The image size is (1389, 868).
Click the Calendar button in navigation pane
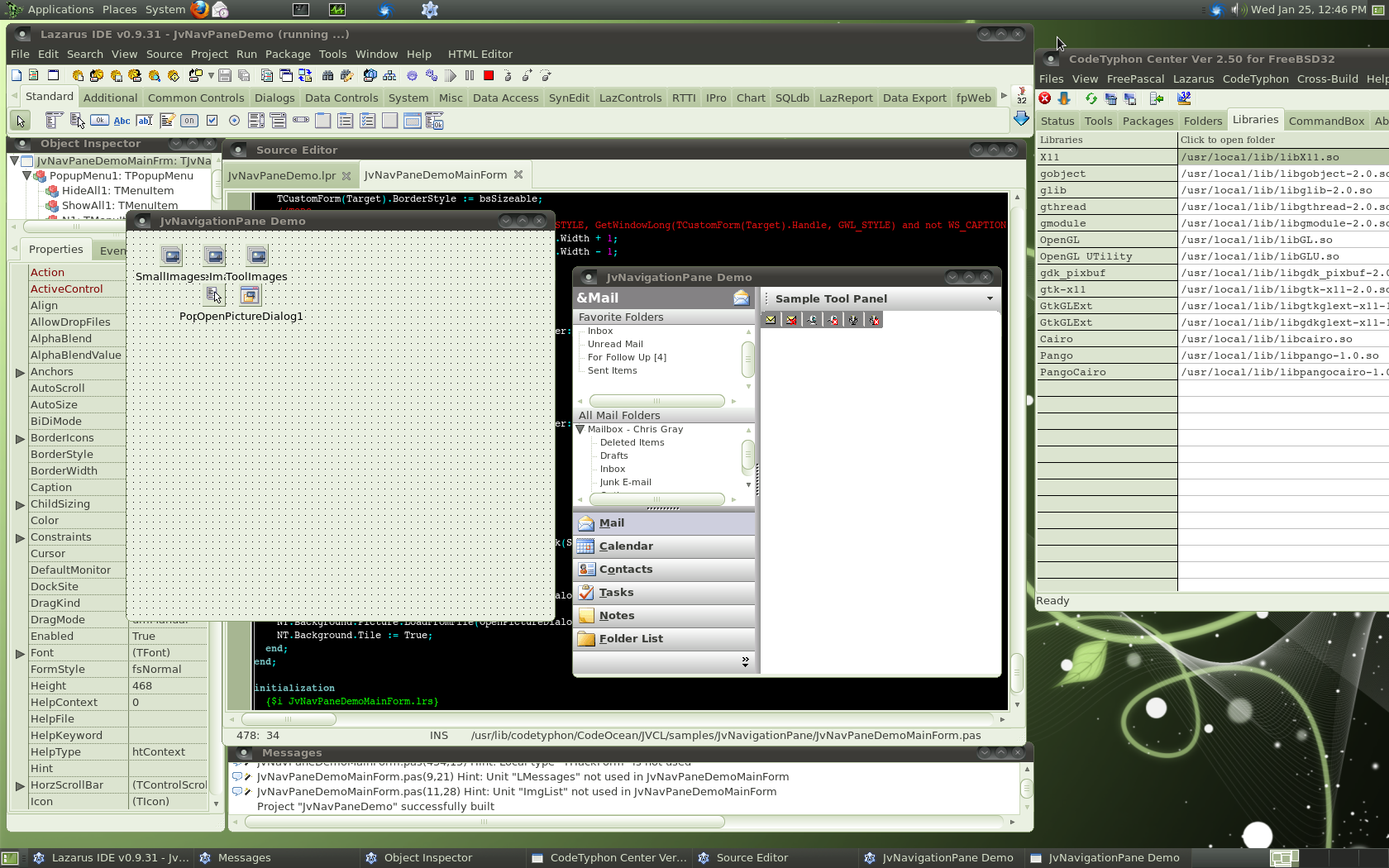[x=626, y=546]
